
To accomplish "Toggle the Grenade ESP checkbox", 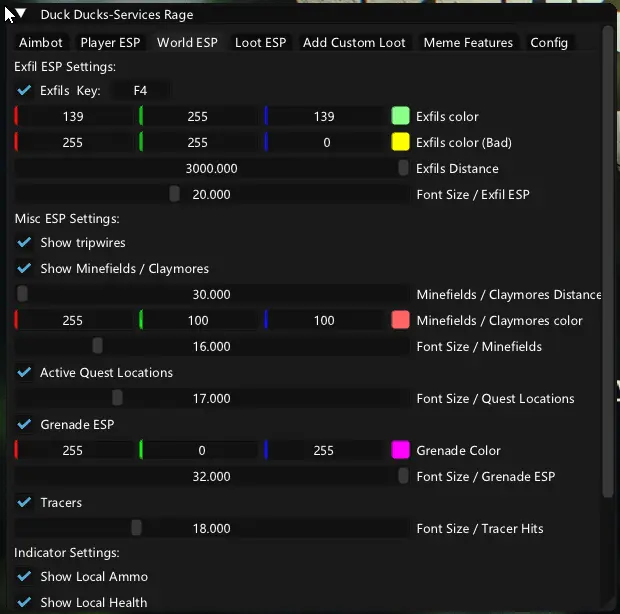I will pyautogui.click(x=25, y=425).
